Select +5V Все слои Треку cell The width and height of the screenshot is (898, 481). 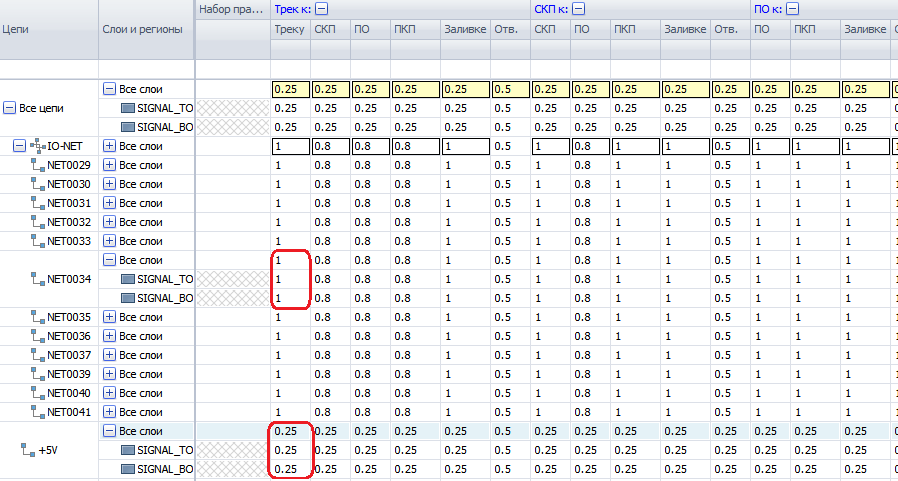pos(290,431)
